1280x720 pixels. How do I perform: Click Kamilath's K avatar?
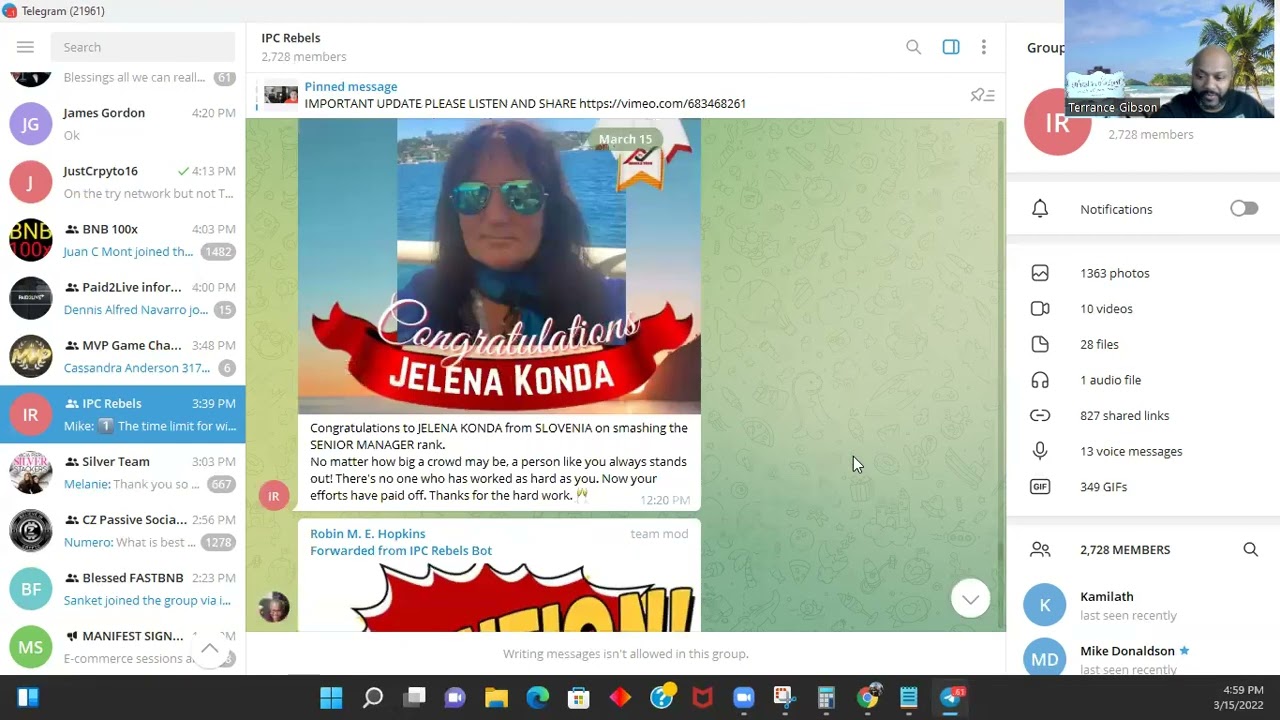pyautogui.click(x=1045, y=605)
